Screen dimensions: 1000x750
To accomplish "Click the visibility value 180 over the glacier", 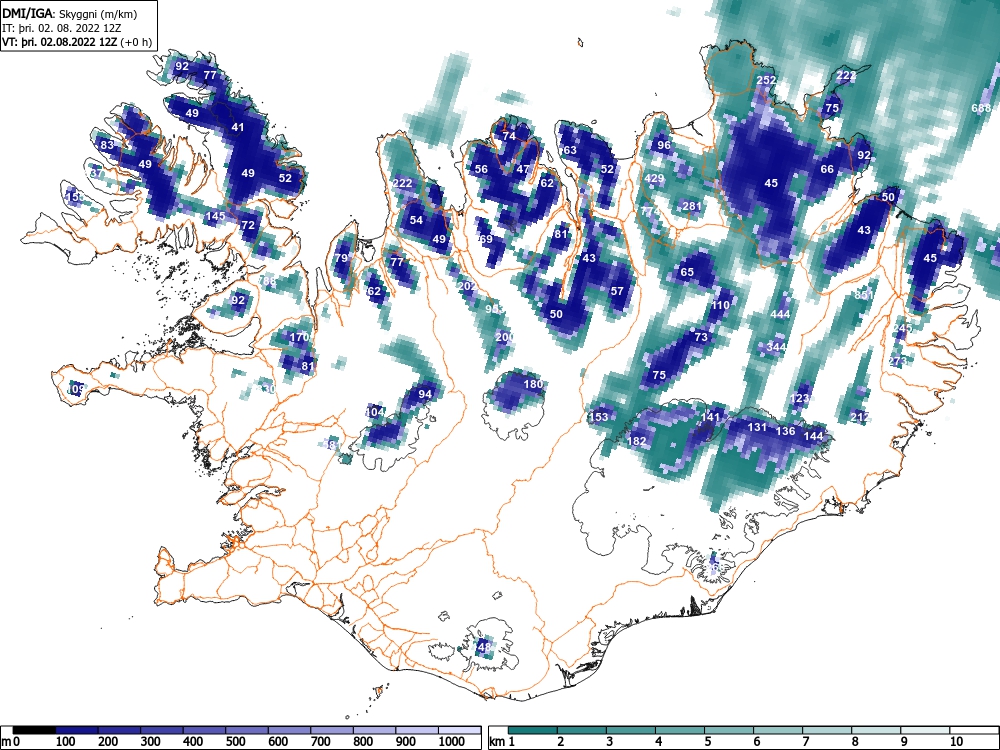I will coord(533,384).
